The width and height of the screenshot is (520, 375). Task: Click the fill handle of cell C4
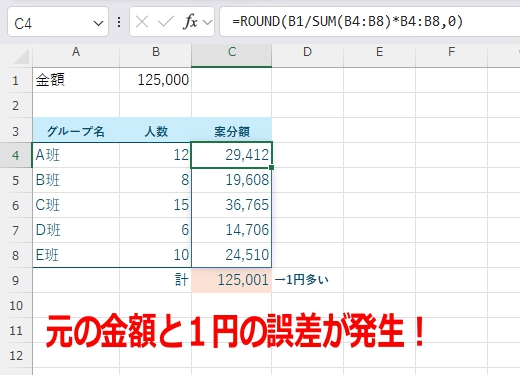[x=272, y=167]
